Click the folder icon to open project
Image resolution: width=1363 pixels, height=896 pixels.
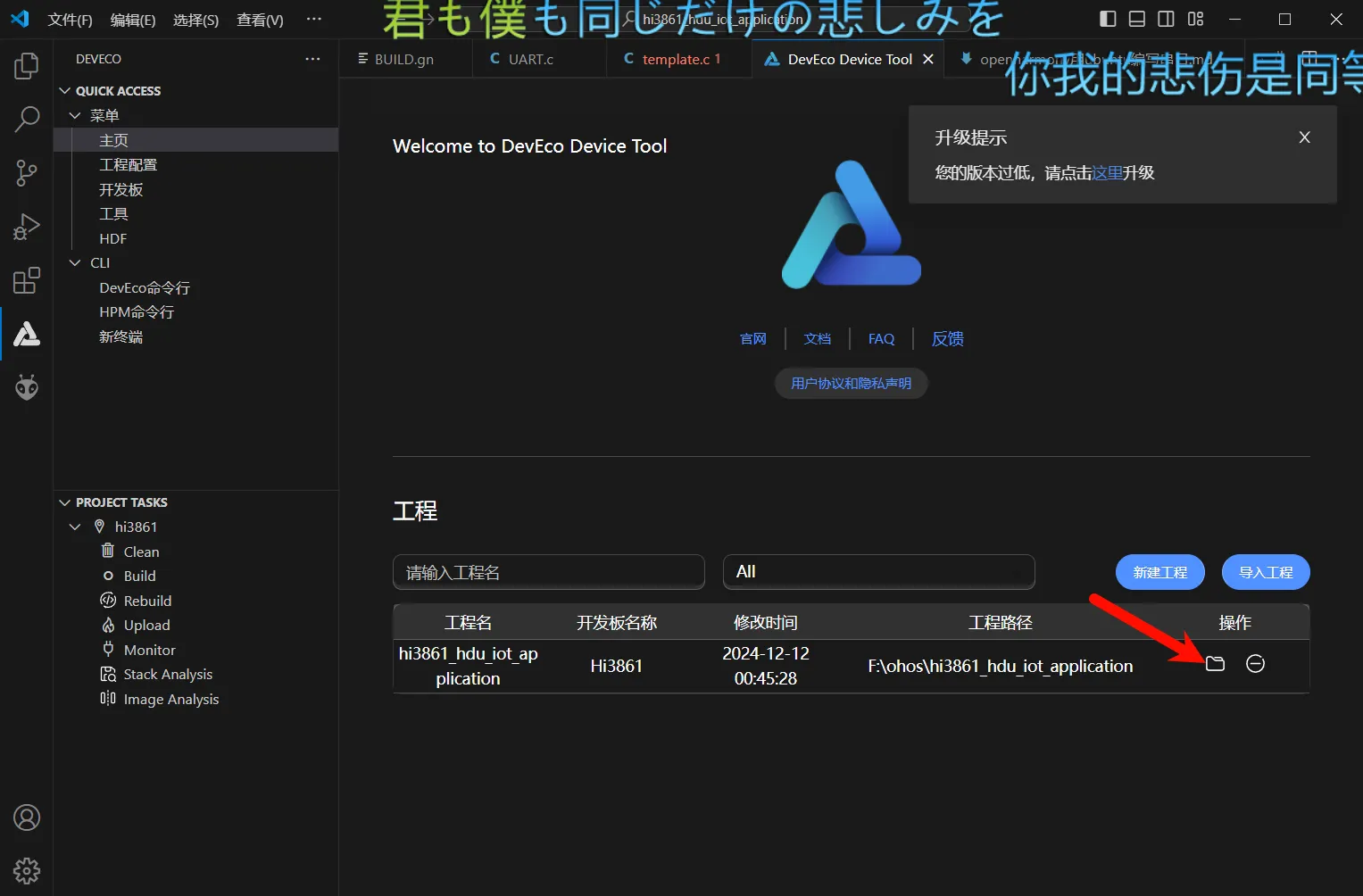(x=1215, y=664)
